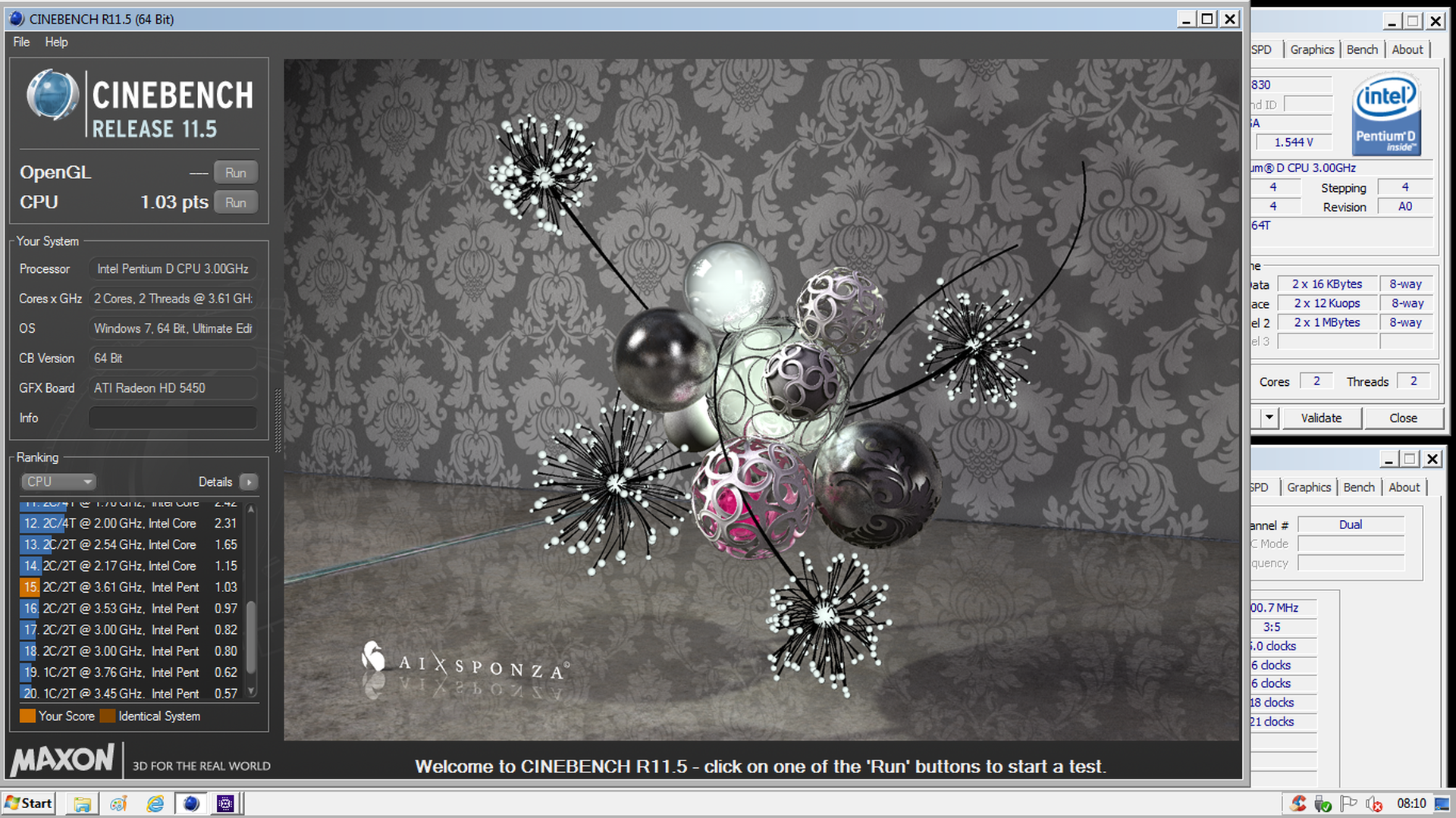1456x818 pixels.
Task: Open the CPU ranking type dropdown
Action: 58,481
